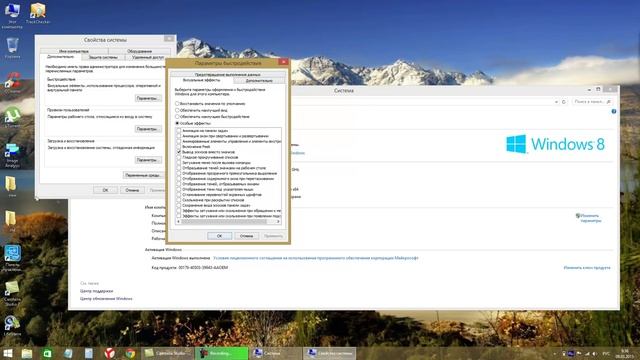Viewport: 640px width, 360px height.
Task: Open 'Имя компьютера' tab in Свойства системы
Action: click(74, 51)
